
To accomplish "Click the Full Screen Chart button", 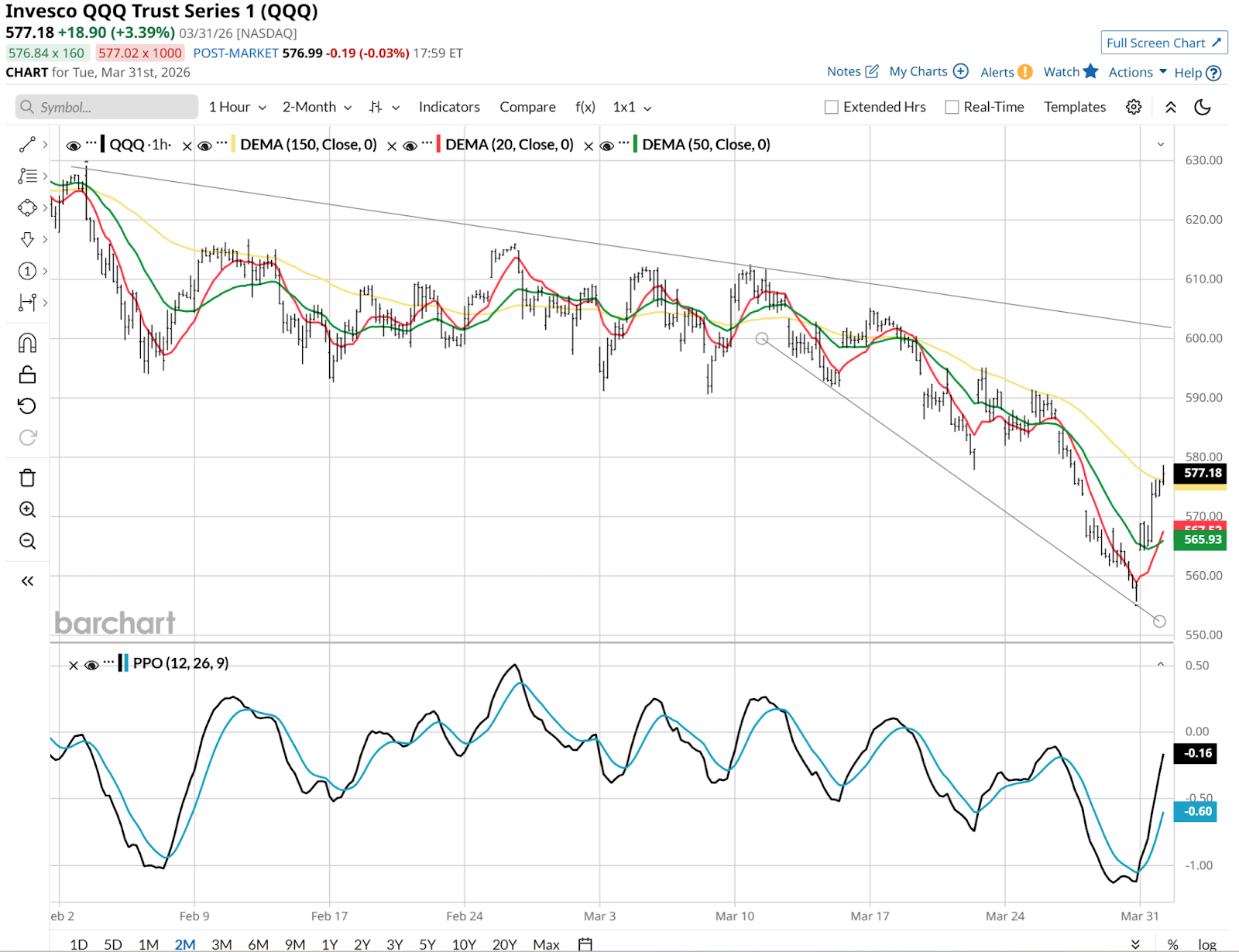I will (x=1163, y=43).
